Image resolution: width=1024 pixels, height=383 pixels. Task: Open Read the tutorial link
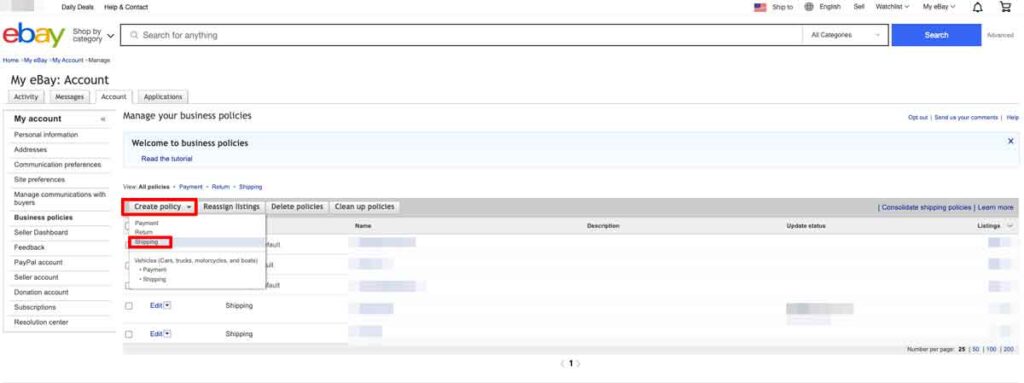click(x=167, y=159)
